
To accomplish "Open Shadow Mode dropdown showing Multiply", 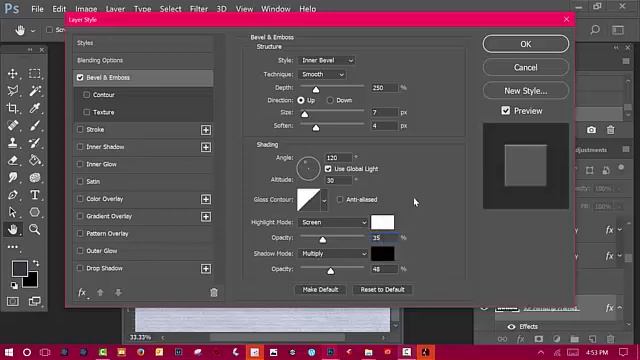I will [x=333, y=253].
